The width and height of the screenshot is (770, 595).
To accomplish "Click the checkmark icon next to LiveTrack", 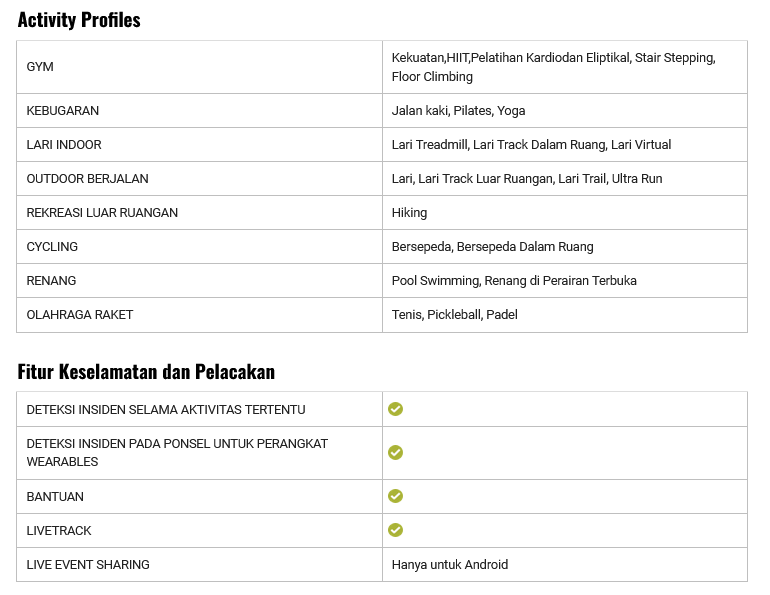I will (396, 530).
